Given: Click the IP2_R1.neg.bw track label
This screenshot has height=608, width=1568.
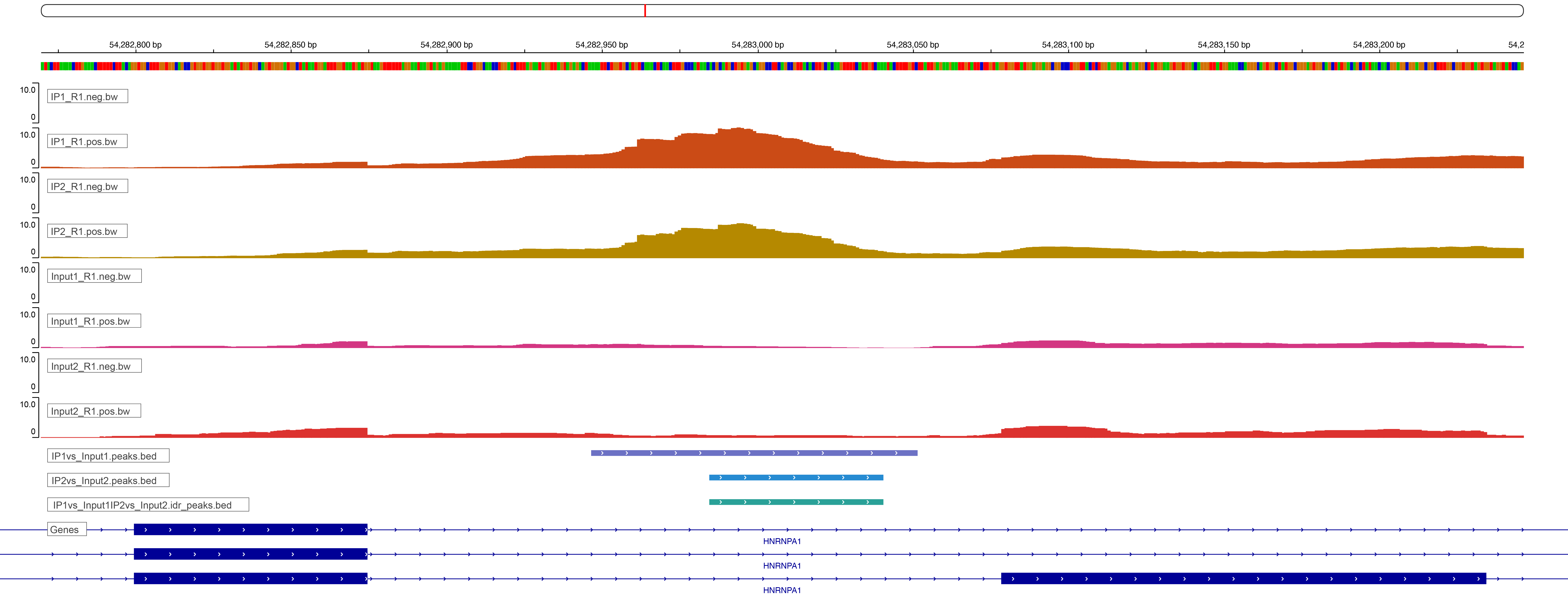Looking at the screenshot, I should [88, 186].
